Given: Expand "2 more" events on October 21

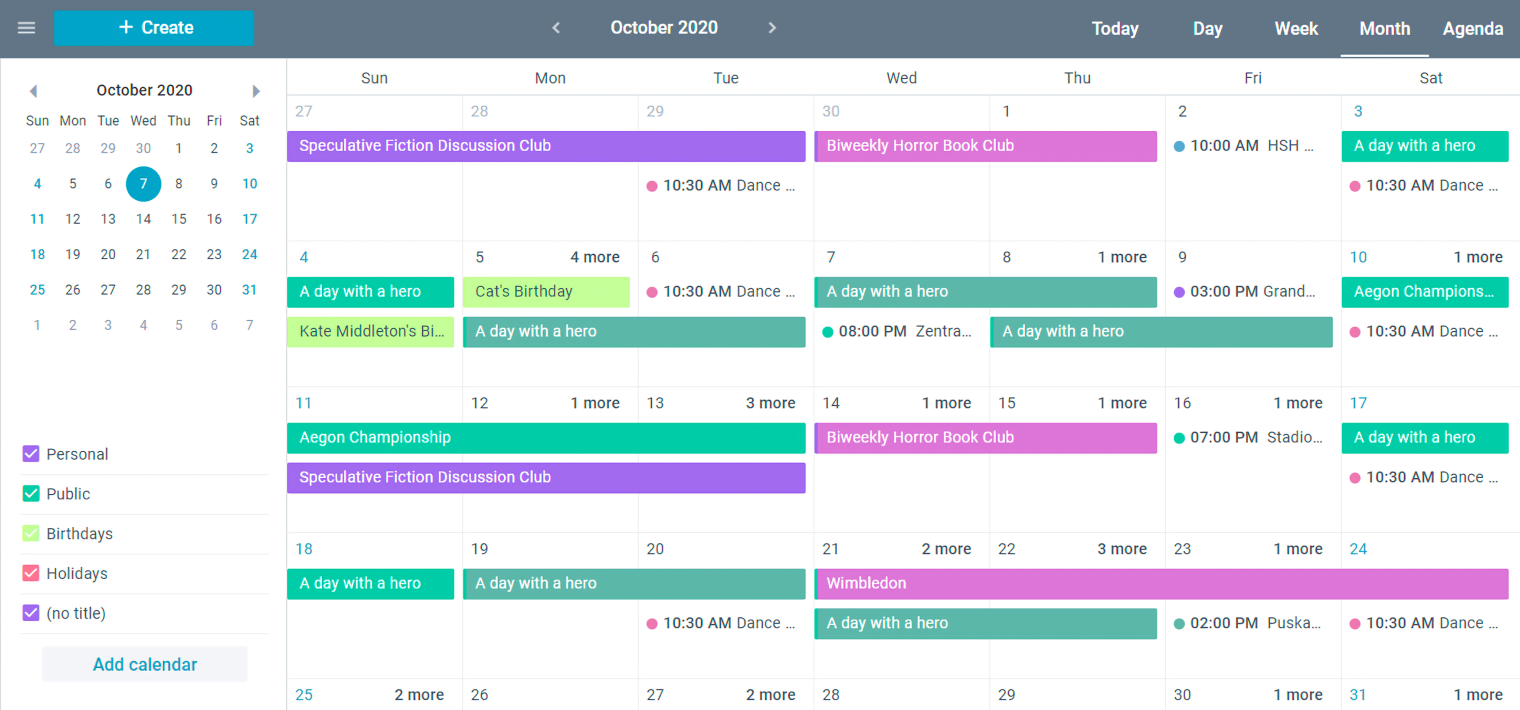Looking at the screenshot, I should 946,549.
